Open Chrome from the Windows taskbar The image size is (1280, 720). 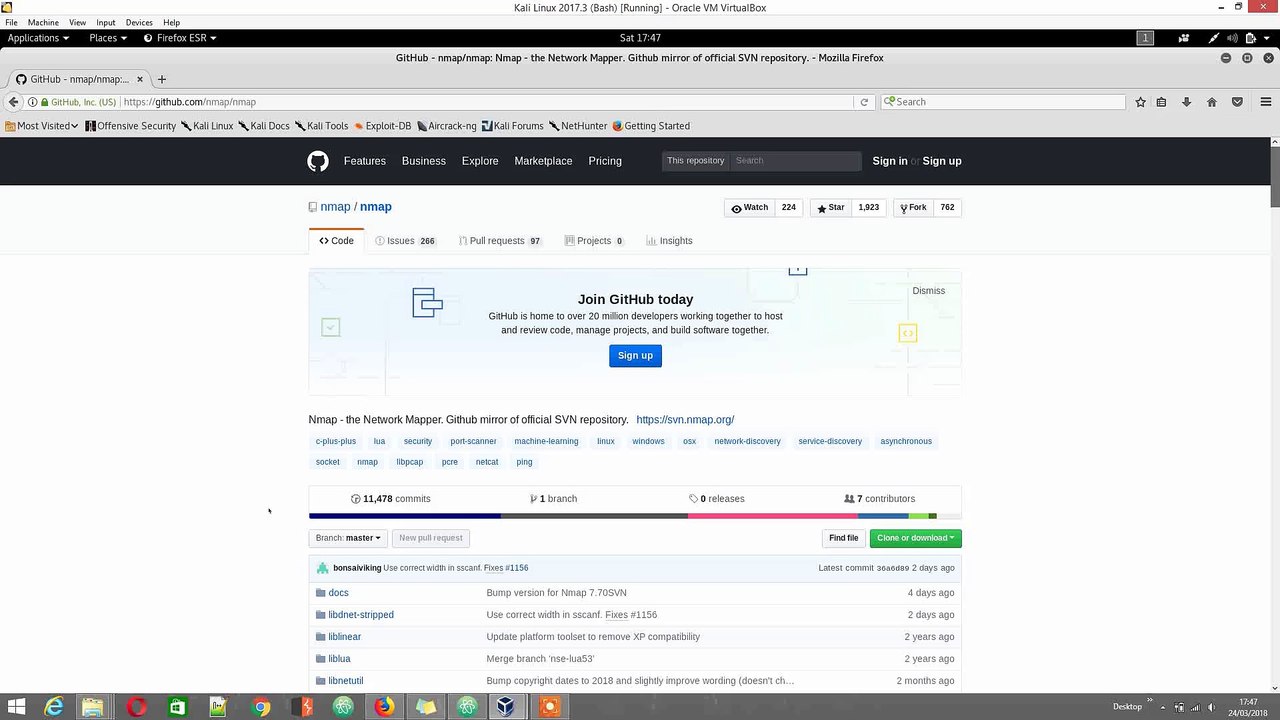(x=261, y=707)
